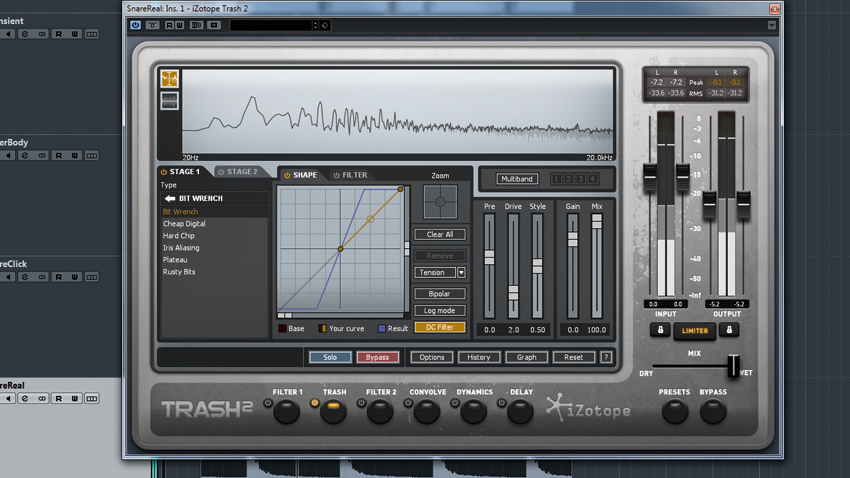Screen dimensions: 850x478
Task: Click the back arrow beside BIT WRENCH
Action: pos(170,198)
